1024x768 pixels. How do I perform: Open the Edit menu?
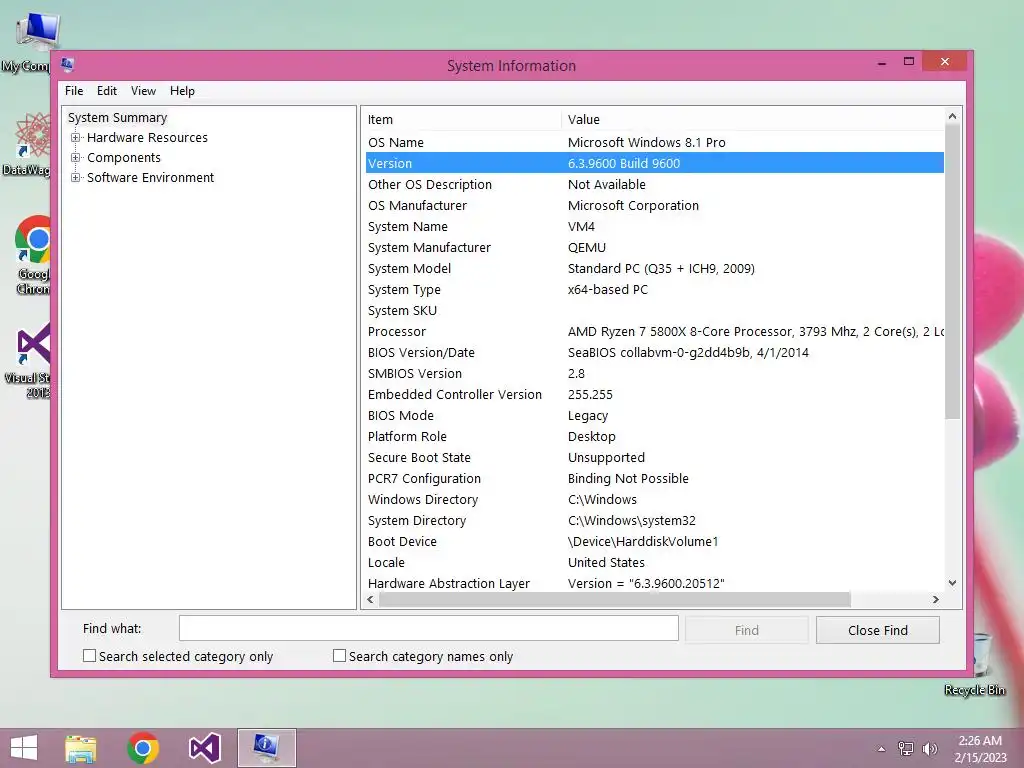click(x=106, y=91)
